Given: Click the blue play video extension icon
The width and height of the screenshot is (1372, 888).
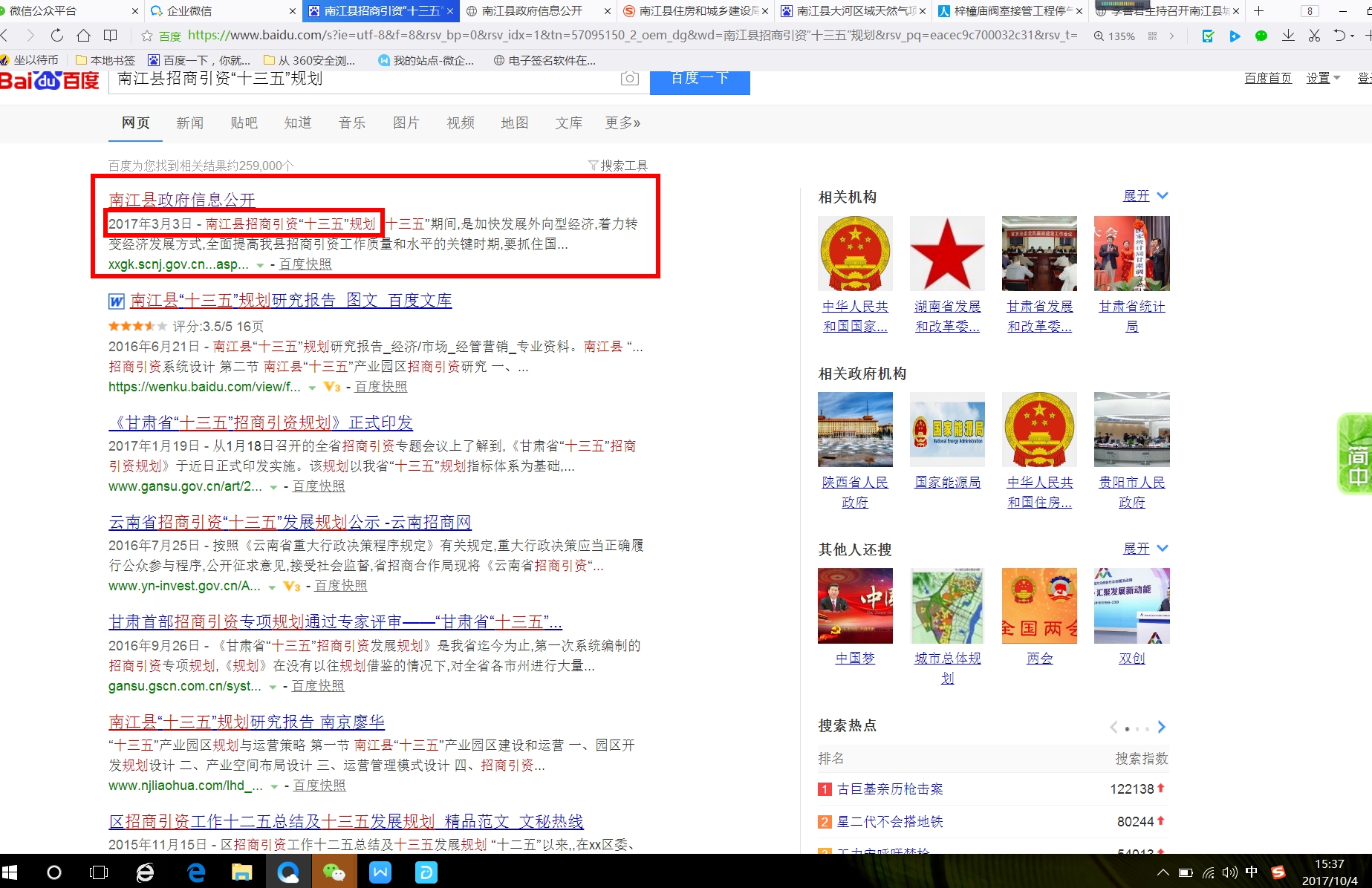Looking at the screenshot, I should (x=1235, y=36).
